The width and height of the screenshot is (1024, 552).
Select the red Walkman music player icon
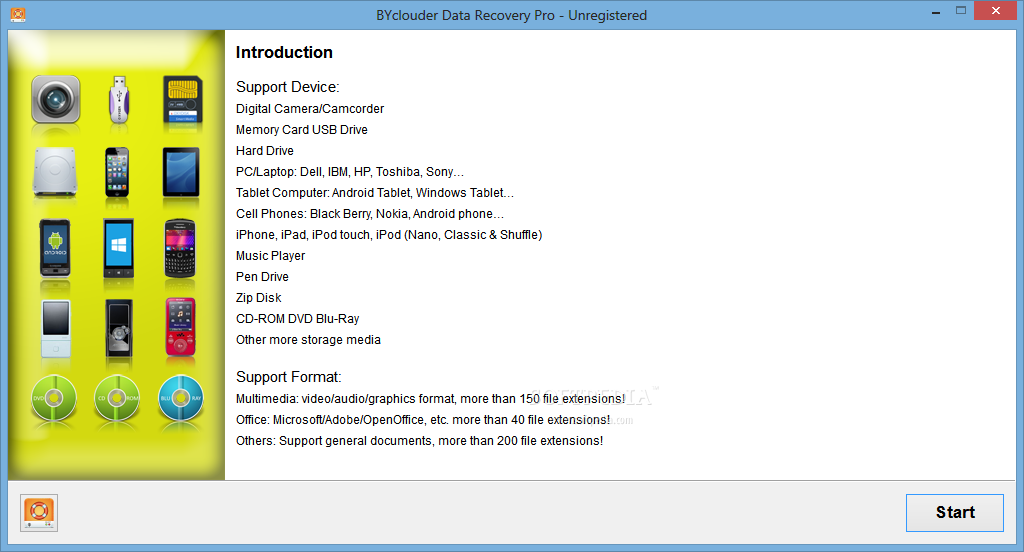pyautogui.click(x=180, y=327)
